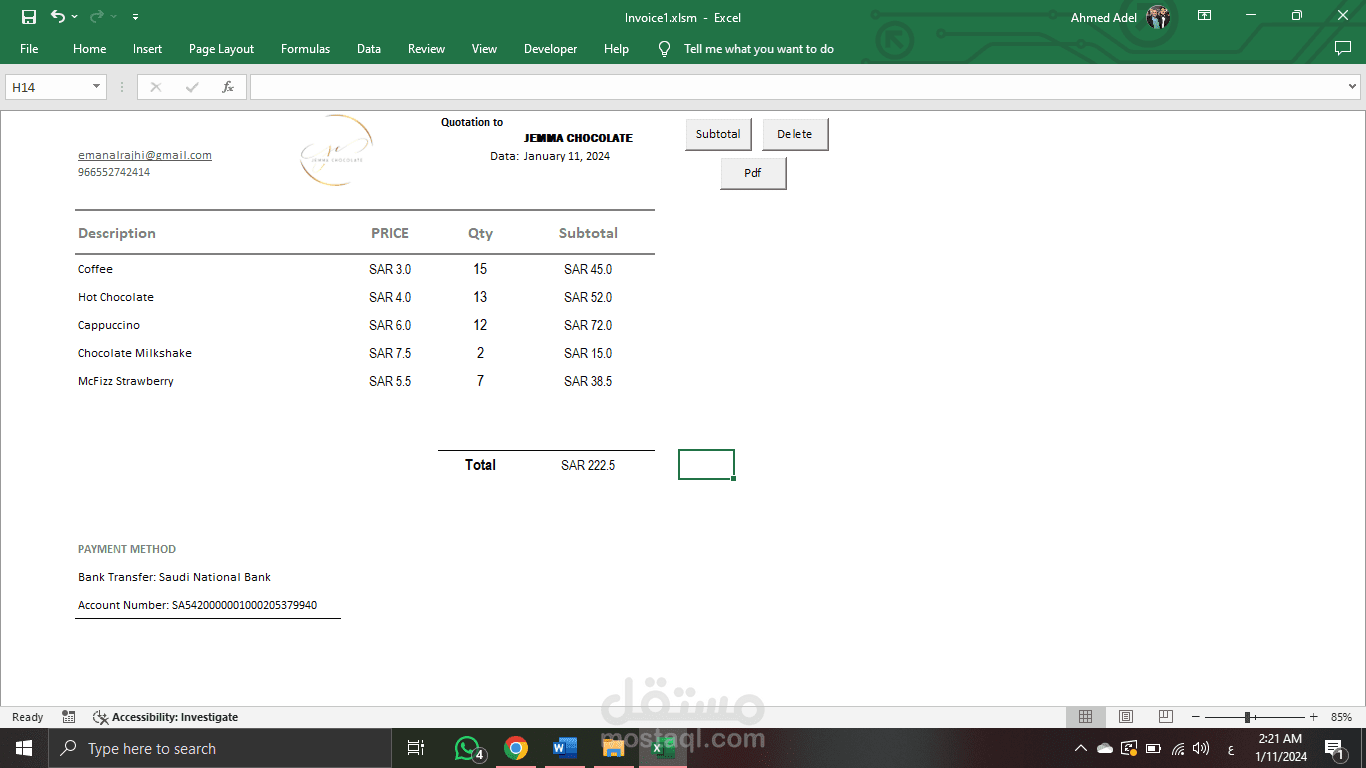The image size is (1366, 768).
Task: Open the Data tab
Action: pos(369,49)
